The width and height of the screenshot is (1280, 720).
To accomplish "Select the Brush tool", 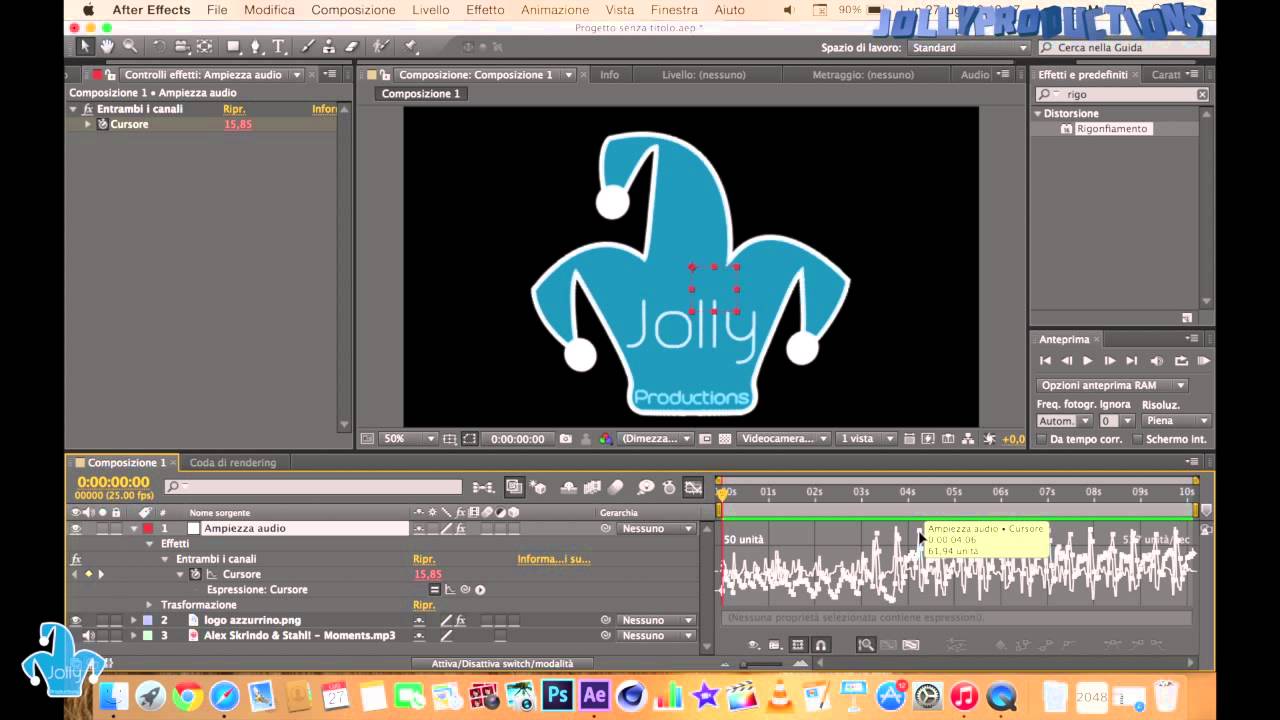I will click(x=308, y=46).
